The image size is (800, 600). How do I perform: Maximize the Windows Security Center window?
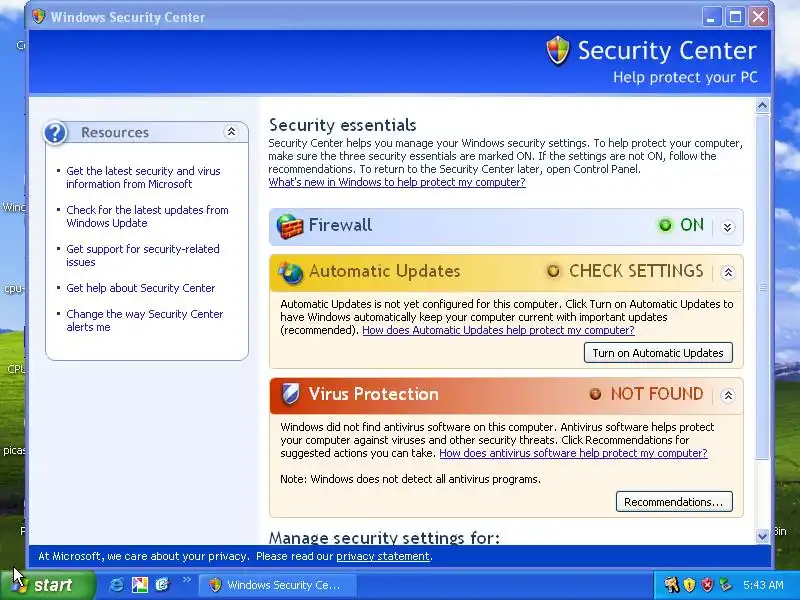tap(735, 17)
